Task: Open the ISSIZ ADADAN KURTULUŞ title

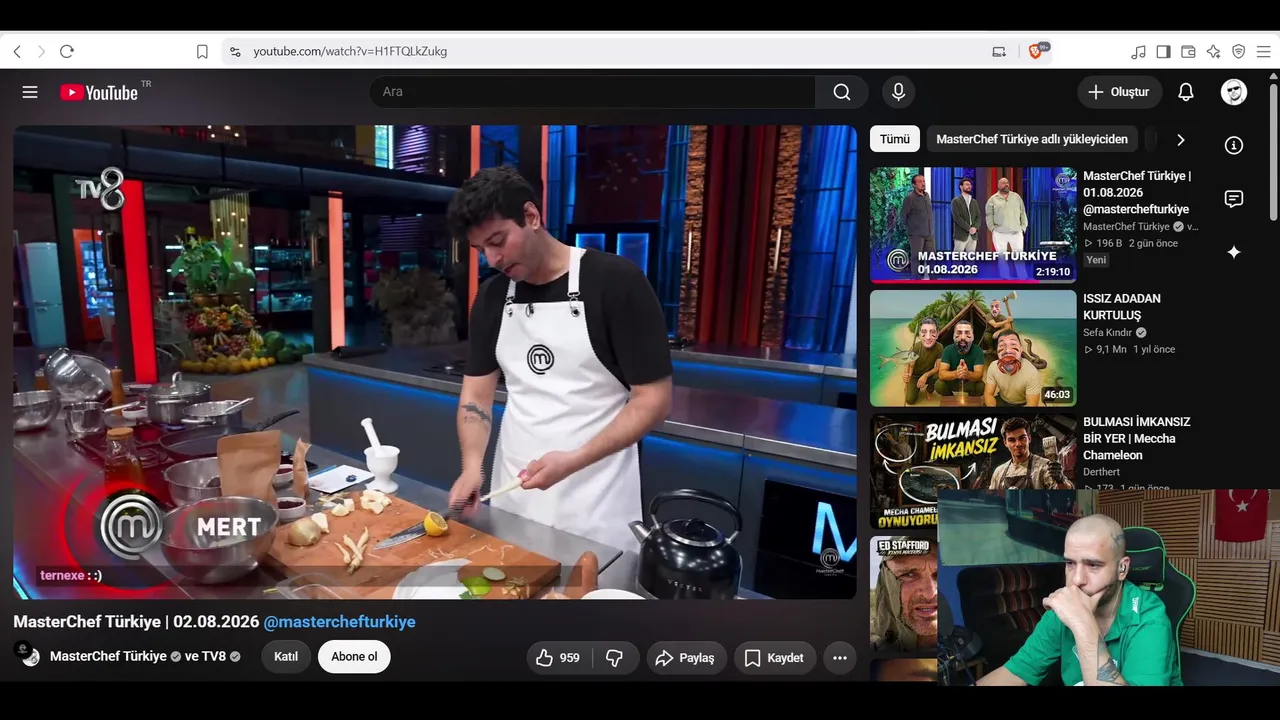Action: click(x=1122, y=307)
